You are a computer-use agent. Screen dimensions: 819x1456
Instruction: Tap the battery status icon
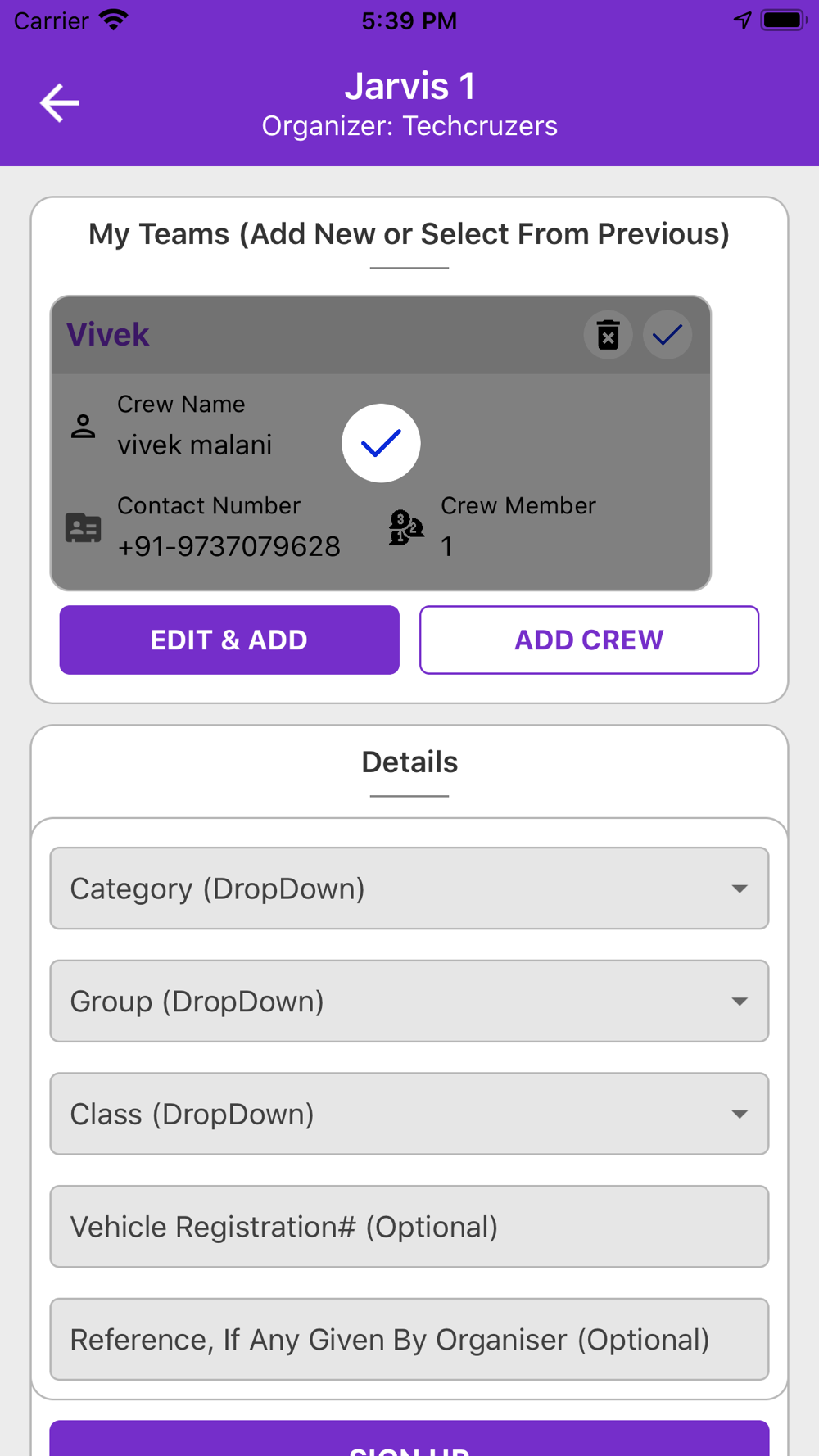coord(783,20)
